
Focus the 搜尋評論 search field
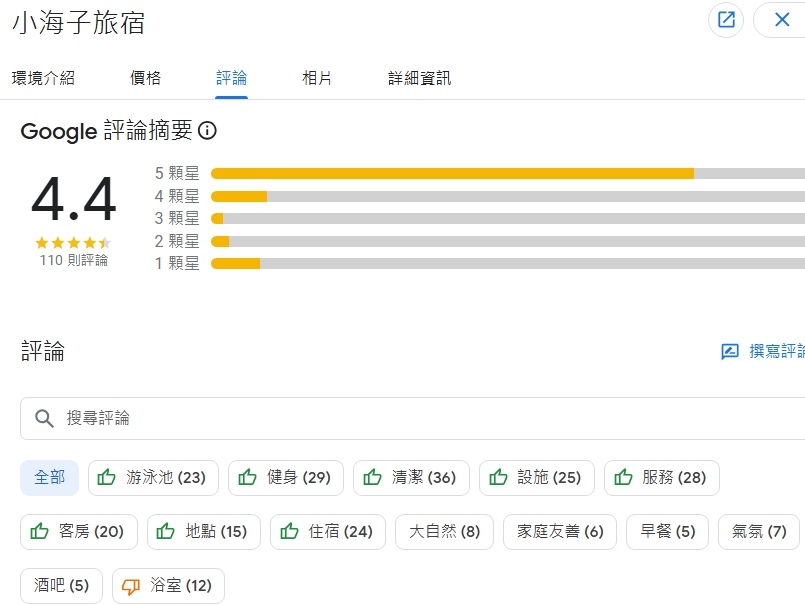[x=420, y=418]
